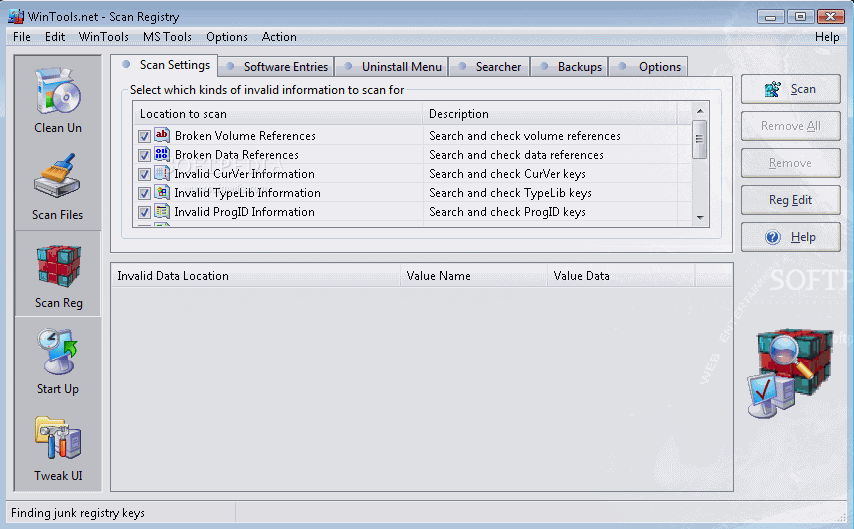Screen dimensions: 854x529
Task: Uncheck Invalid ProgID Information checkbox
Action: [144, 212]
